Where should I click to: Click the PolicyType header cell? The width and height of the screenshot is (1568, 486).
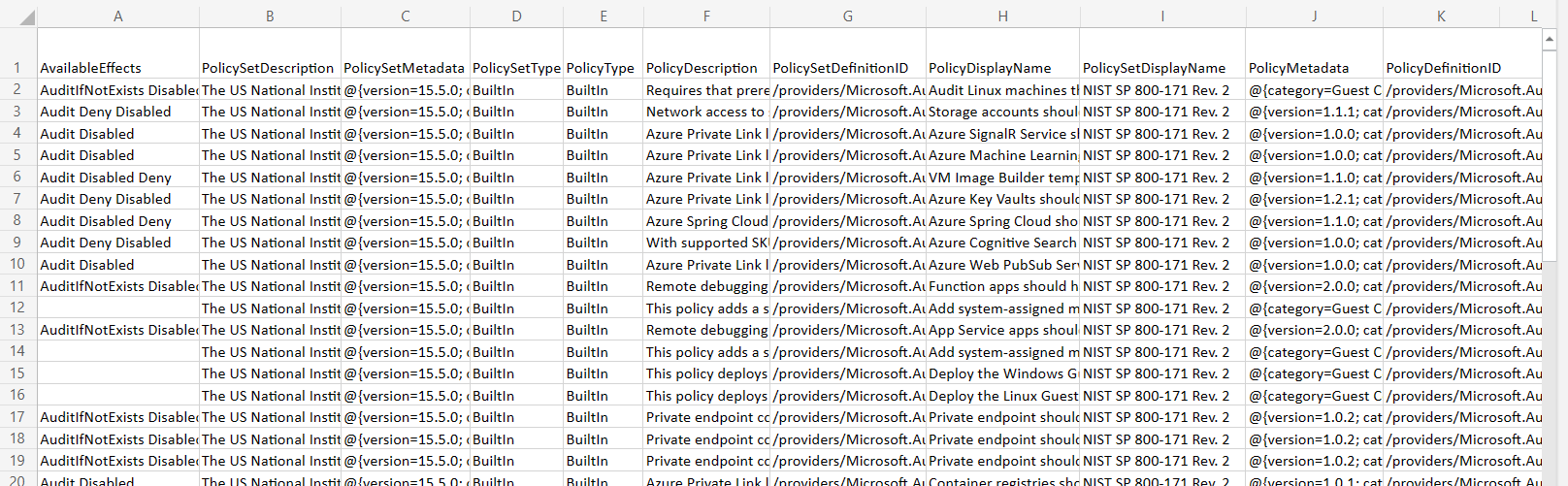604,53
